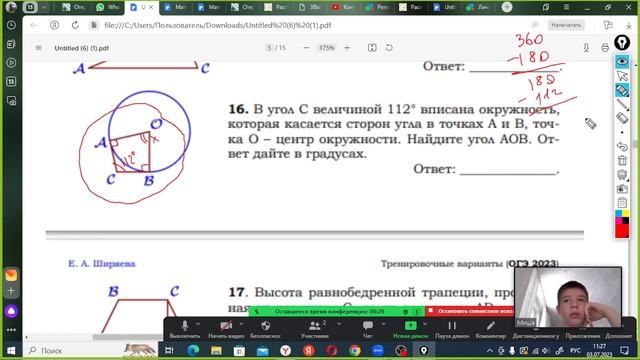Go back in browser navigation
Screen dimensions: 640x360
pyautogui.click(x=34, y=25)
